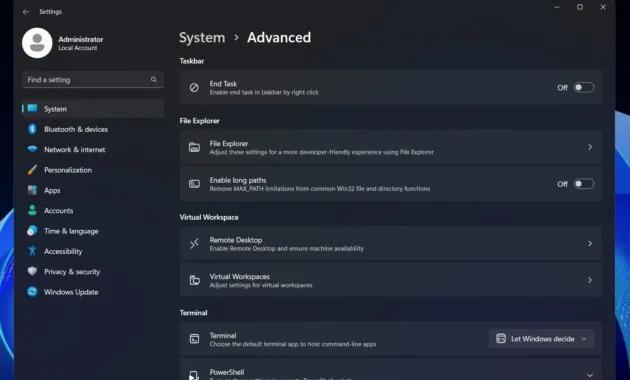The image size is (630, 380).
Task: Maximize the Settings window
Action: pyautogui.click(x=580, y=7)
